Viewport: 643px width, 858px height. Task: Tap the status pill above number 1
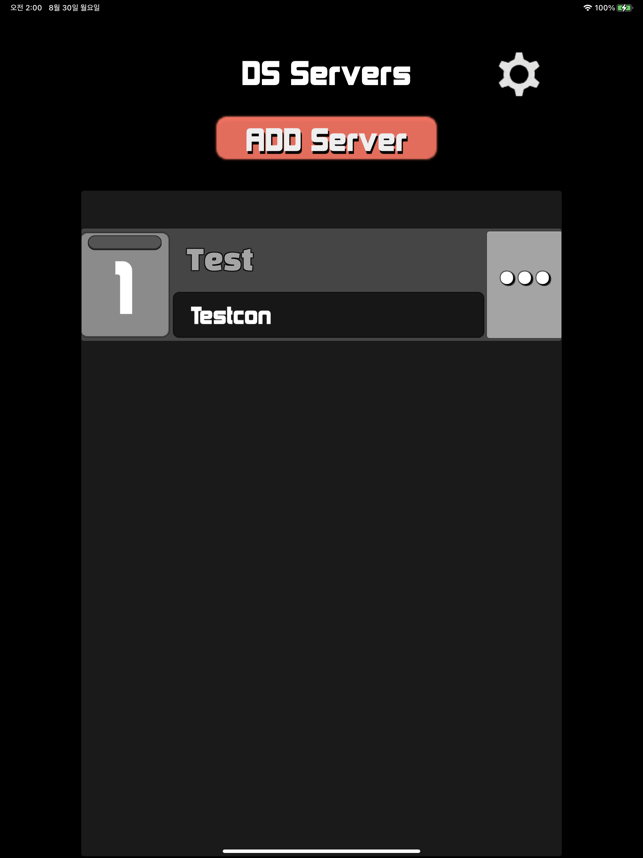coord(125,242)
